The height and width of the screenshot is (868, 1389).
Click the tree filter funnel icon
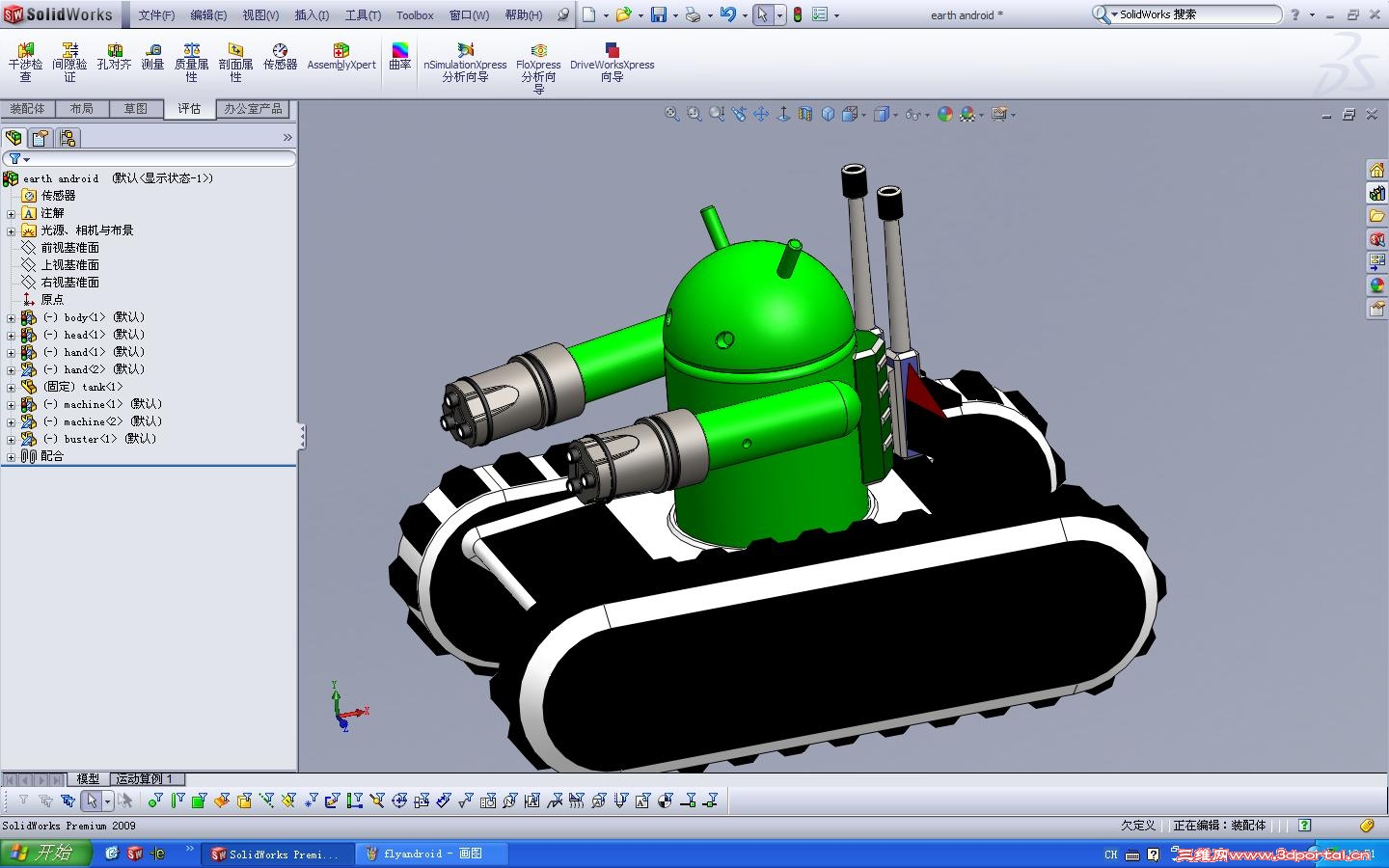pos(15,158)
